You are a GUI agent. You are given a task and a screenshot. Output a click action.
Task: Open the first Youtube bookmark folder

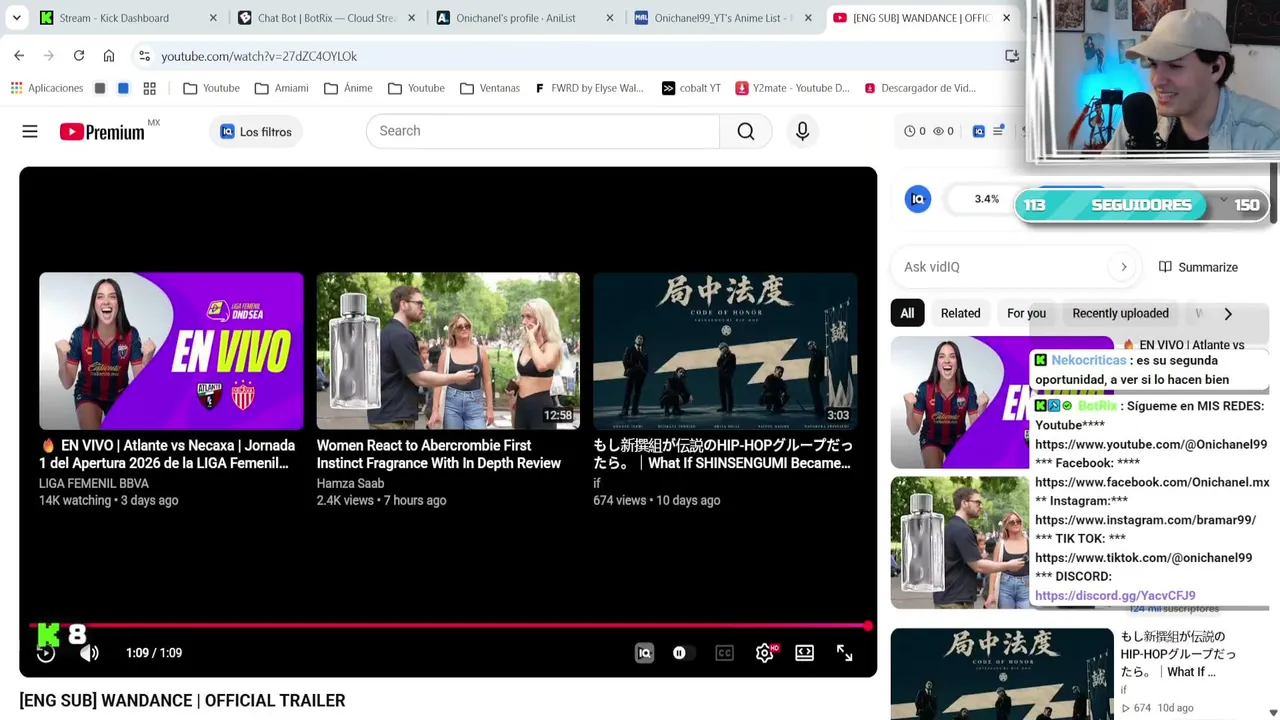click(211, 88)
